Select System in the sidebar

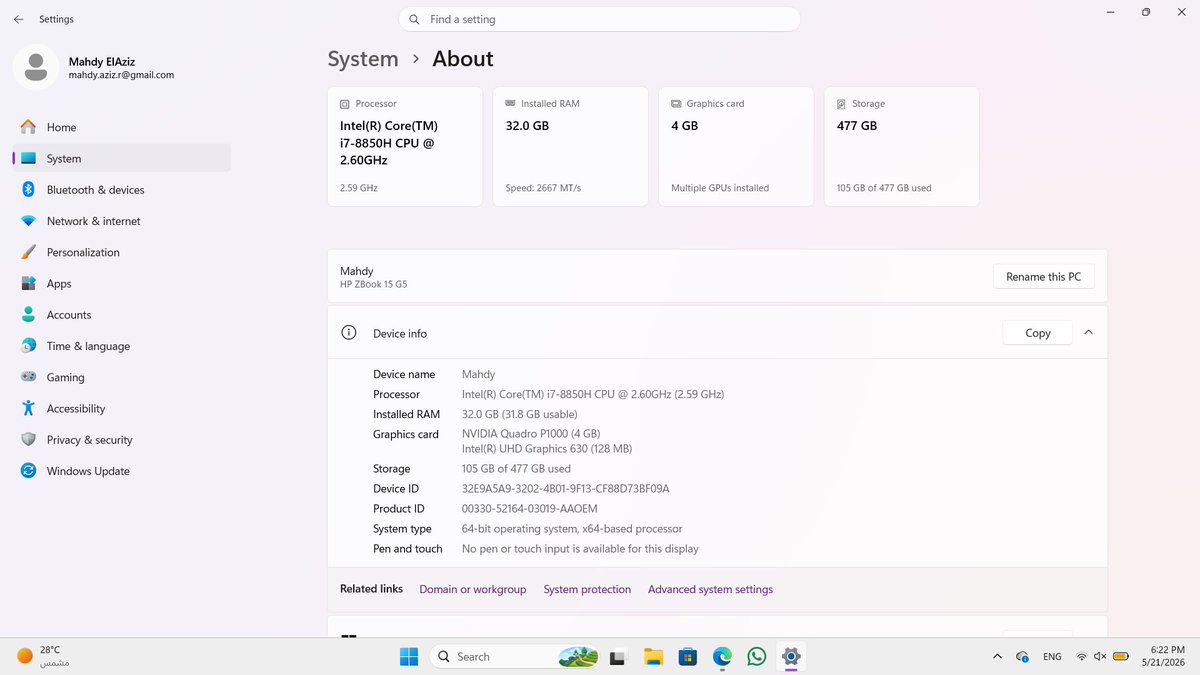(121, 158)
